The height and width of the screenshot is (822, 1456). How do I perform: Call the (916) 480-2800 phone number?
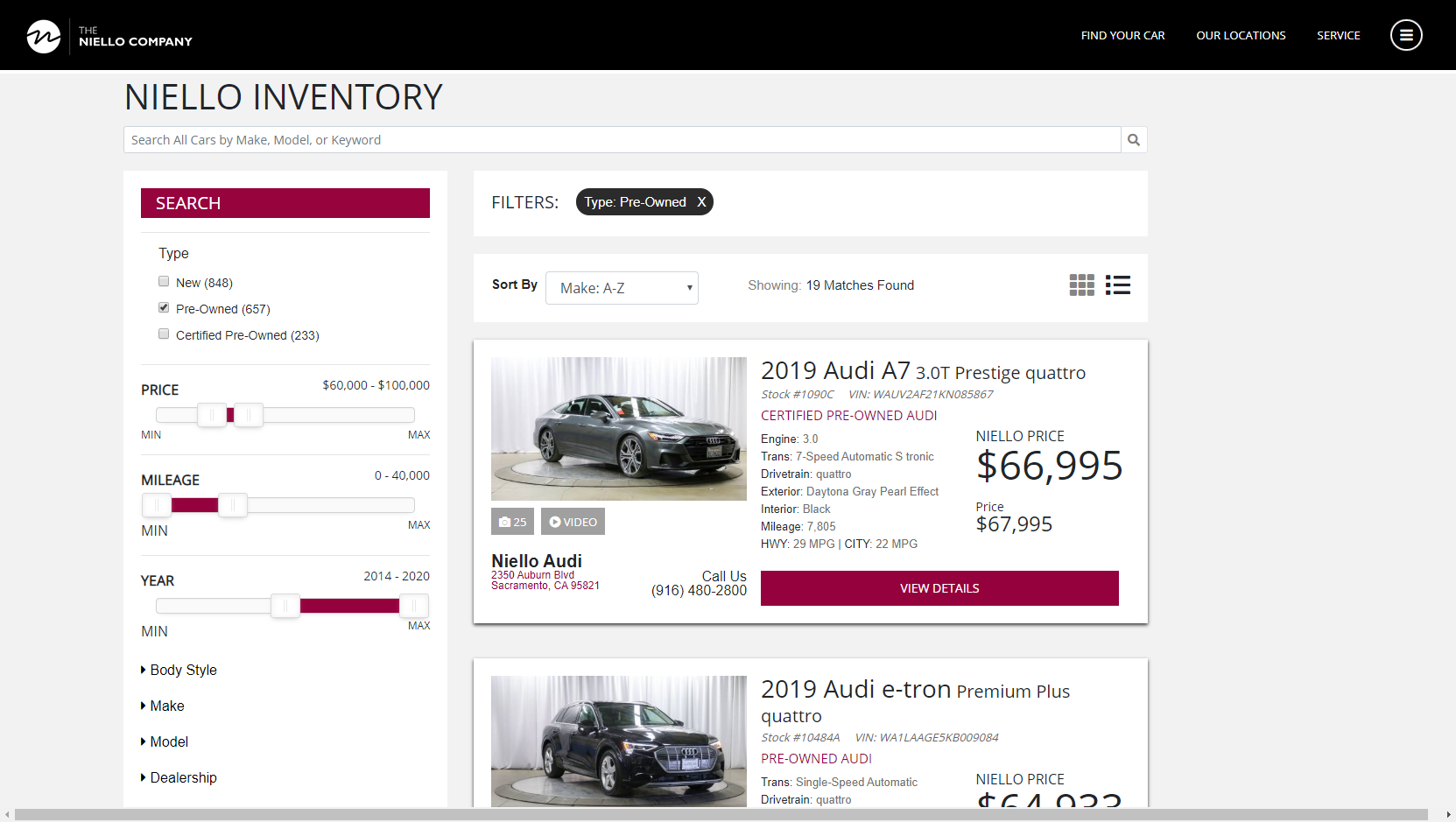coord(699,591)
